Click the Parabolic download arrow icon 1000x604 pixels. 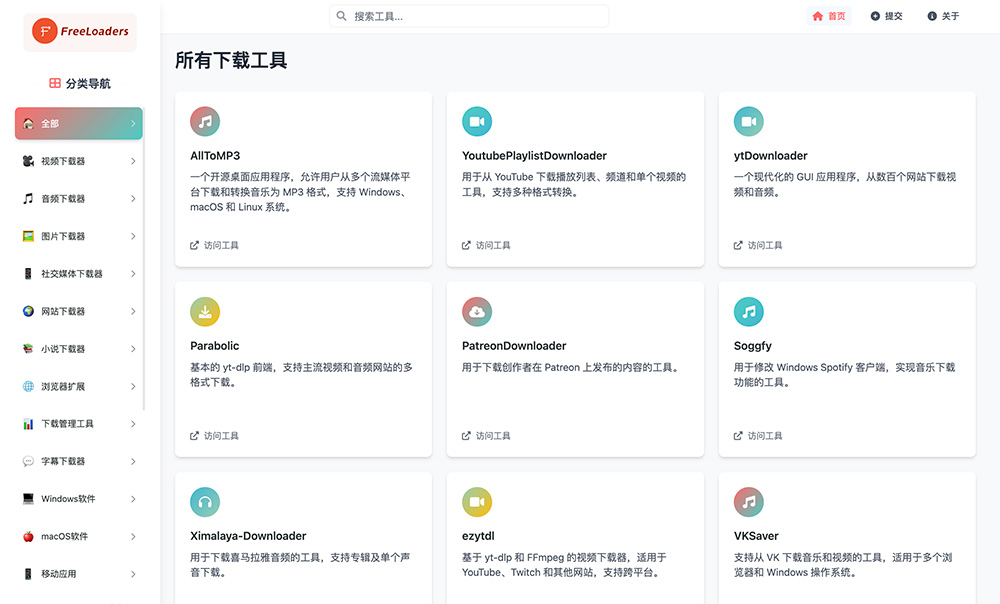tap(205, 312)
